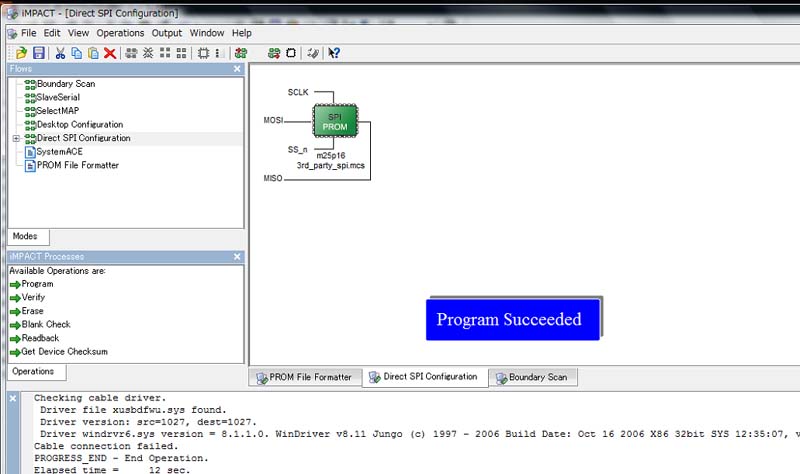Click the list-style icon beside the chip icon
This screenshot has height=474, width=800.
219,53
